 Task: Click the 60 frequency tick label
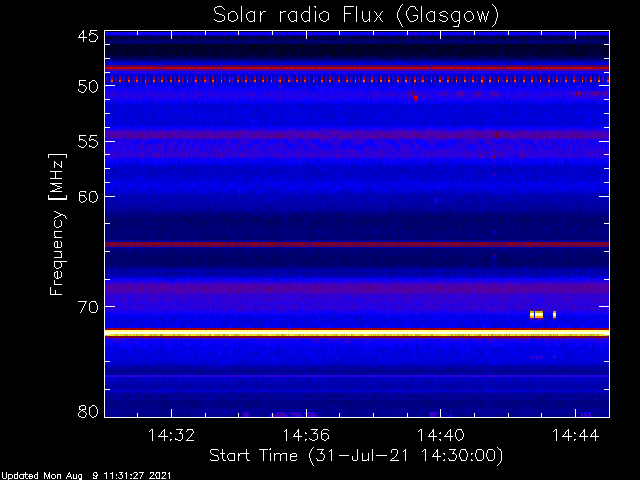[x=88, y=197]
